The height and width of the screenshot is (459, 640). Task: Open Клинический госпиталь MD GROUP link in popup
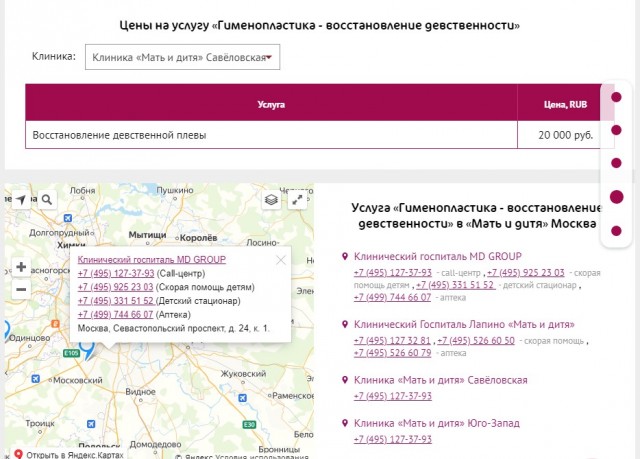[151, 259]
